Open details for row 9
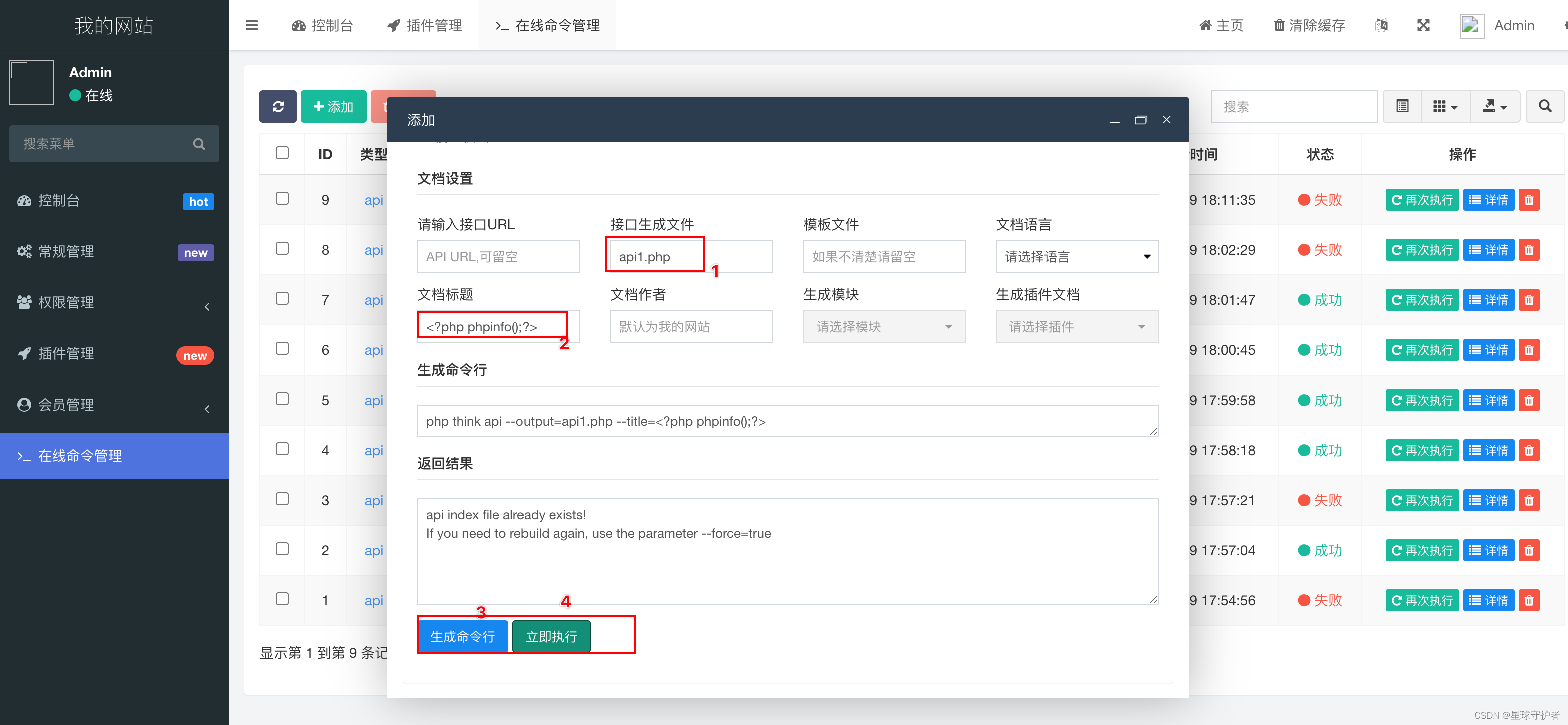The width and height of the screenshot is (1568, 725). click(x=1488, y=200)
